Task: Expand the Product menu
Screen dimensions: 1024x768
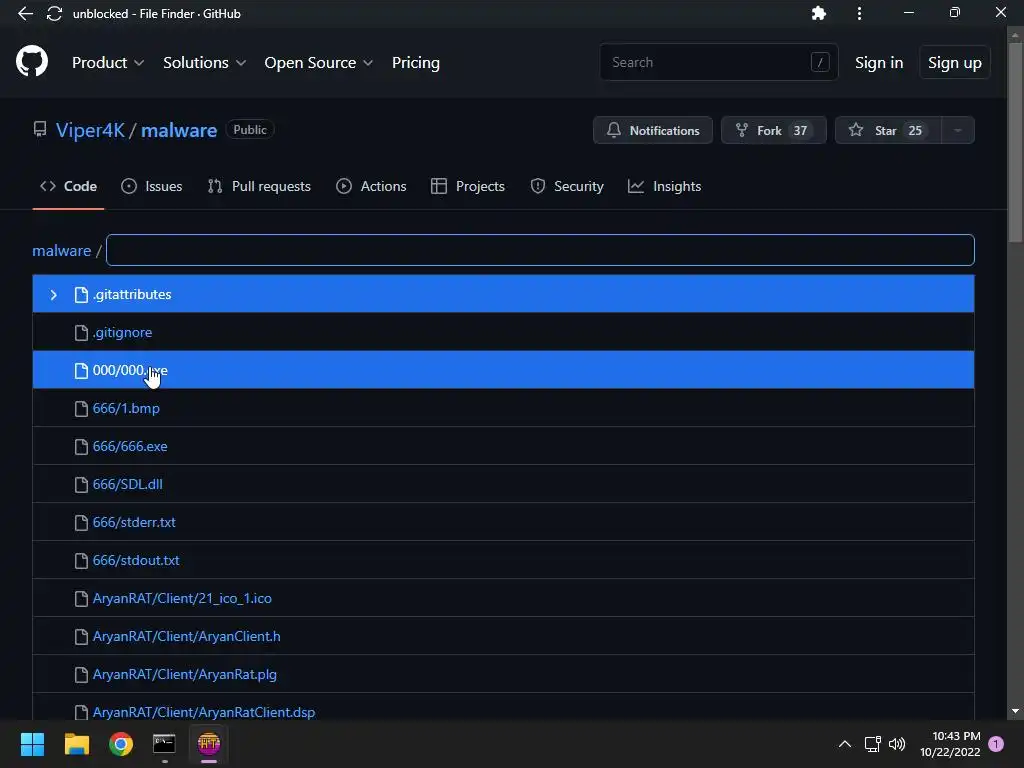Action: tap(108, 63)
